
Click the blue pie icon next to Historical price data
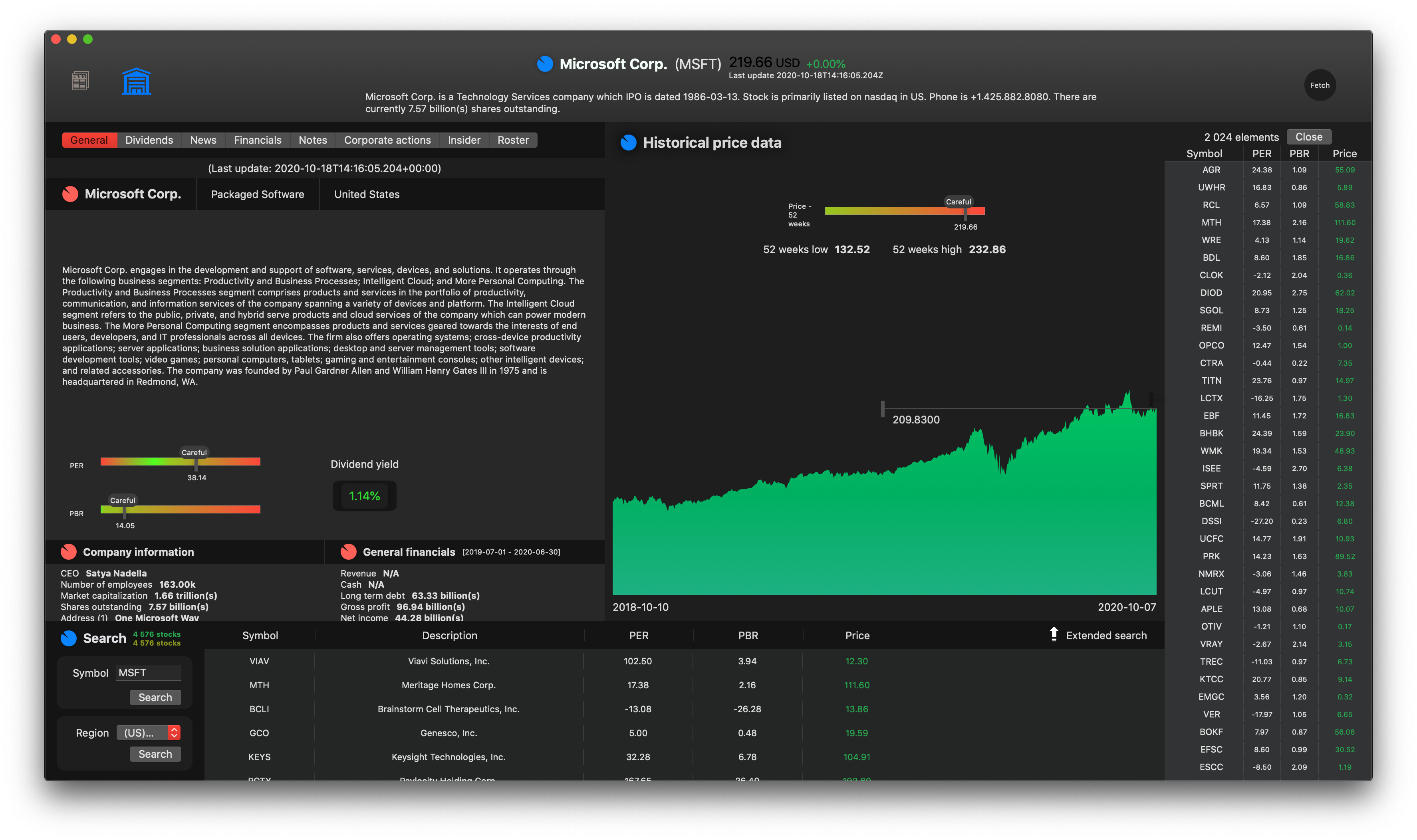pyautogui.click(x=628, y=143)
